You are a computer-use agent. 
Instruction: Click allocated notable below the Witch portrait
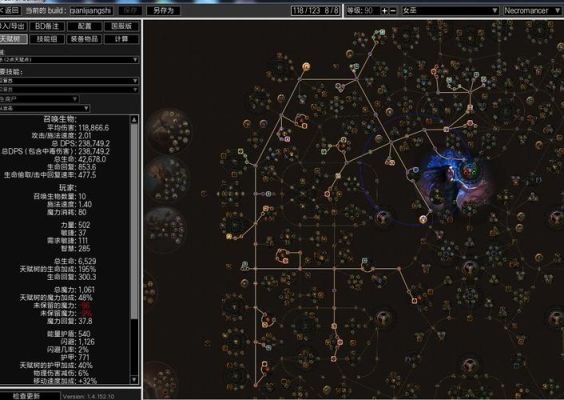click(x=423, y=219)
